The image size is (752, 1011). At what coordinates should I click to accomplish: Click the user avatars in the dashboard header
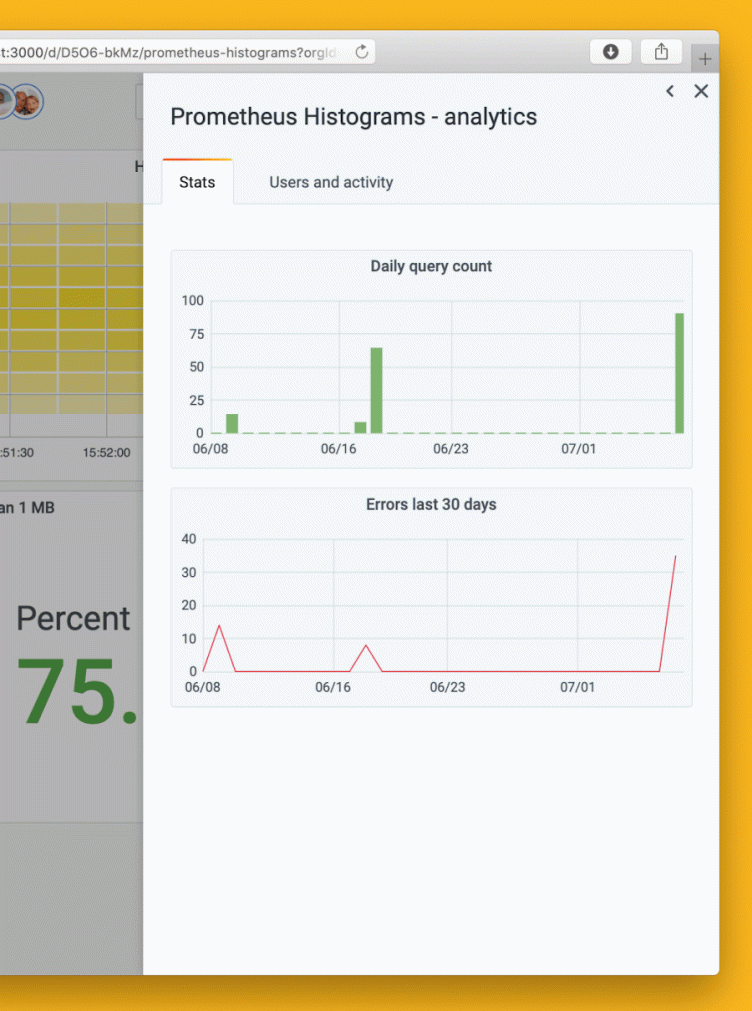coord(21,101)
